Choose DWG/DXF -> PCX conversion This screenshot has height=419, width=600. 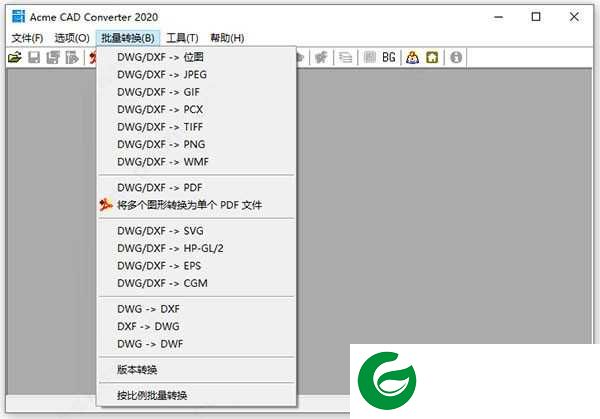[197, 109]
